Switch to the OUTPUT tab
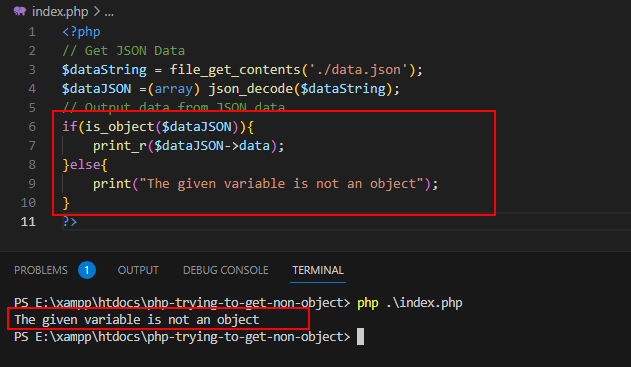 coord(138,270)
